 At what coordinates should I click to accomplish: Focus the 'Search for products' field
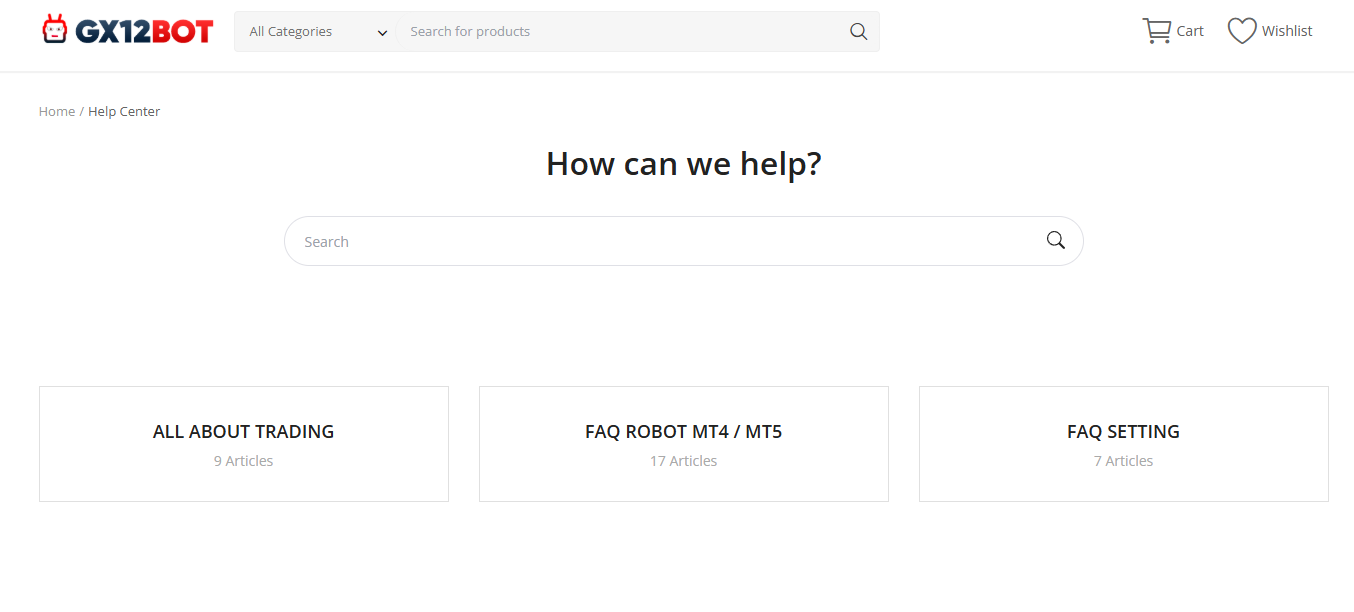point(620,32)
